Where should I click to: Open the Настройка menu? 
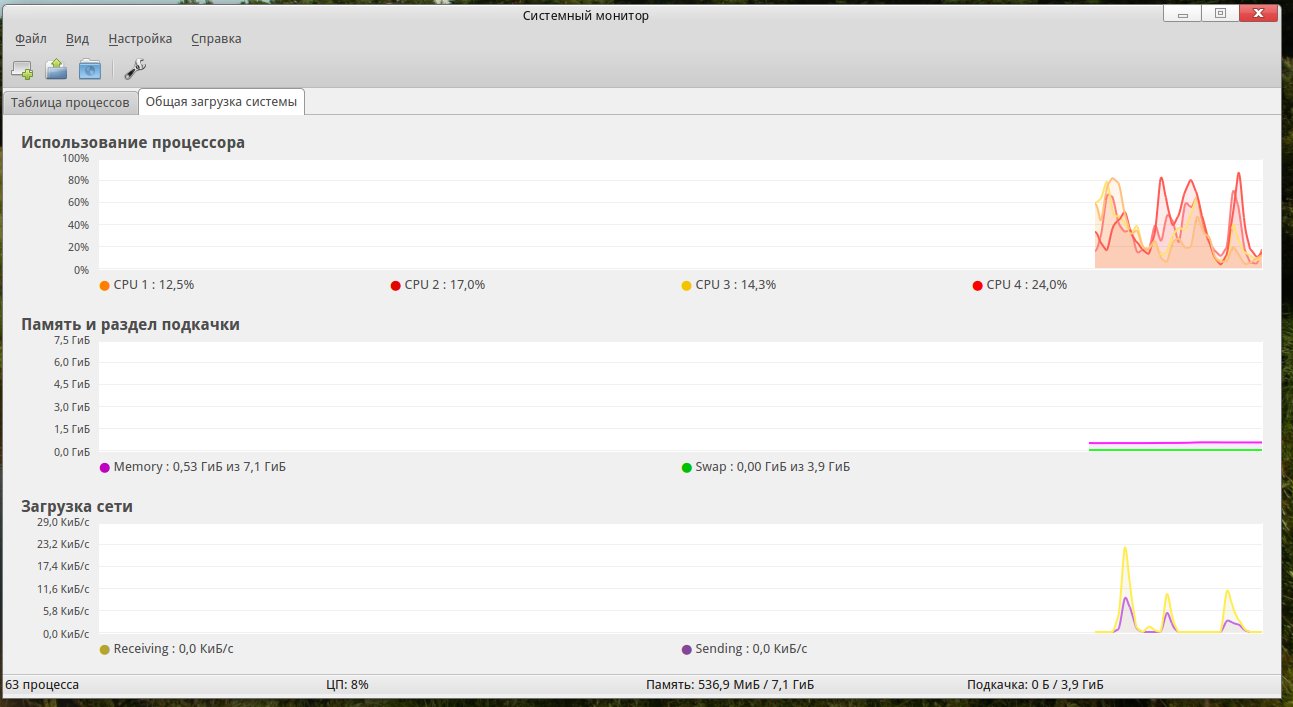coord(140,39)
